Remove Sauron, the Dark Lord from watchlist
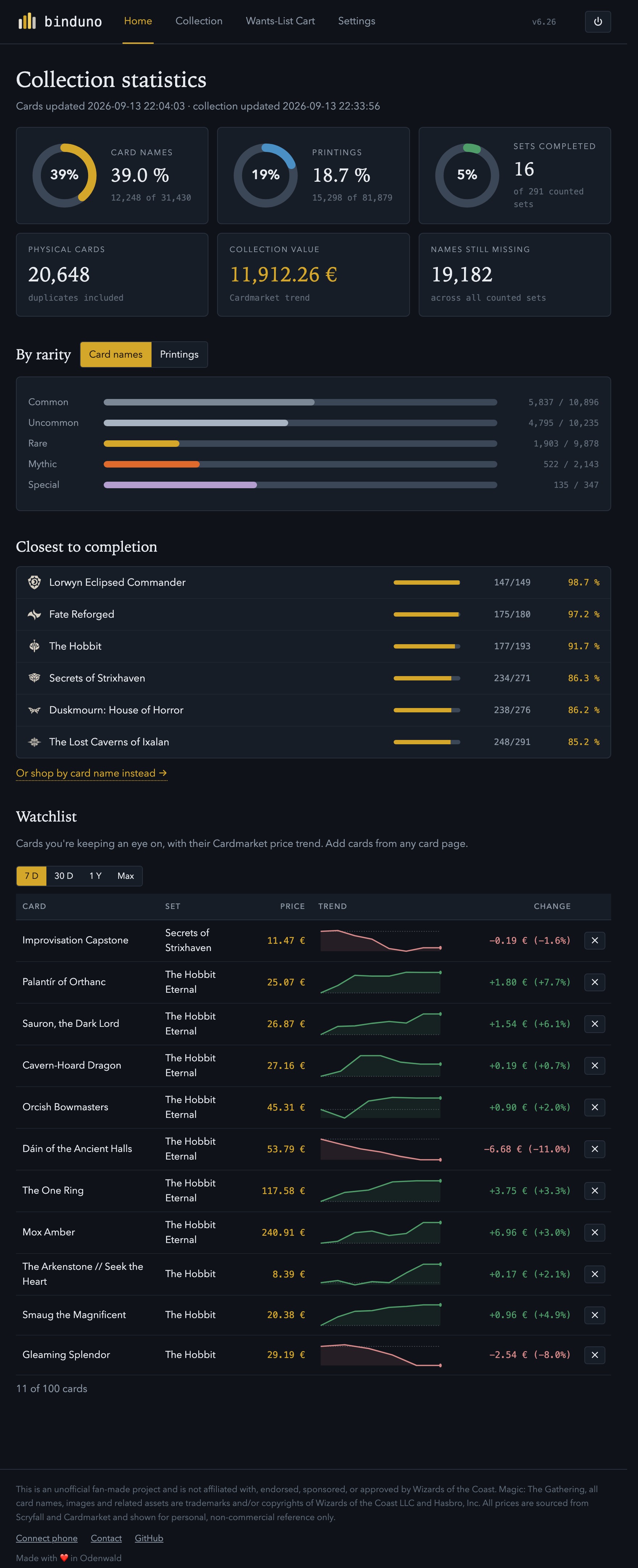 (x=595, y=1024)
